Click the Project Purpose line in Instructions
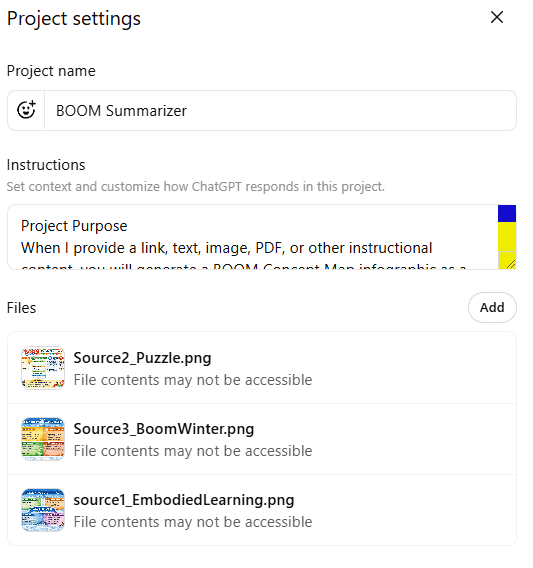533x568 pixels. click(x=74, y=226)
